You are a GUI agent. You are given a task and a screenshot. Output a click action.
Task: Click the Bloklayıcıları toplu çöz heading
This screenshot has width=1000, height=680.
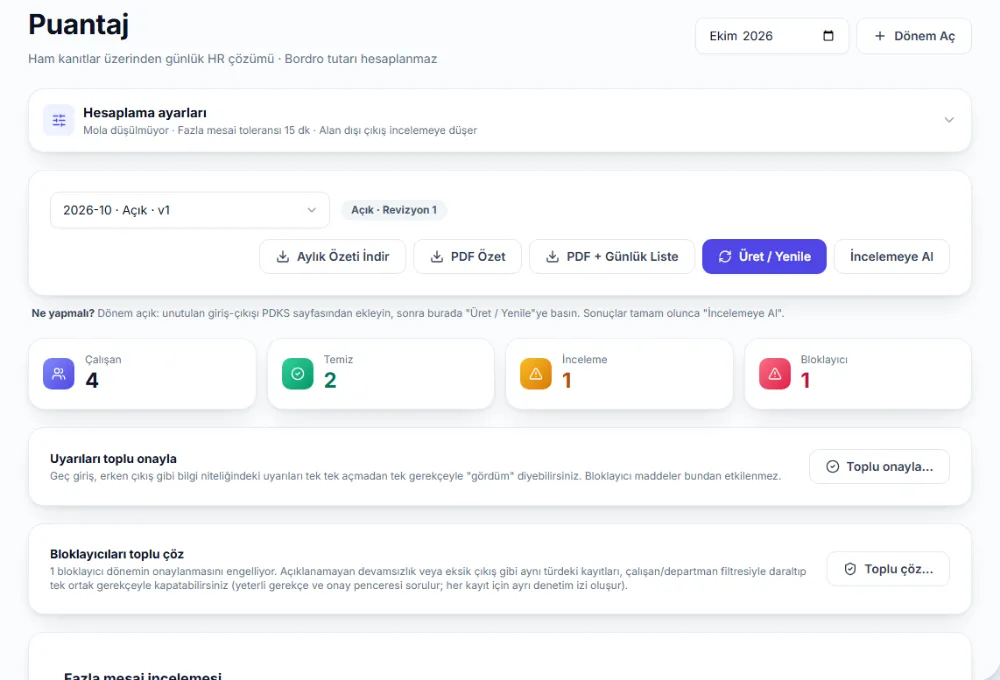[x=117, y=554]
